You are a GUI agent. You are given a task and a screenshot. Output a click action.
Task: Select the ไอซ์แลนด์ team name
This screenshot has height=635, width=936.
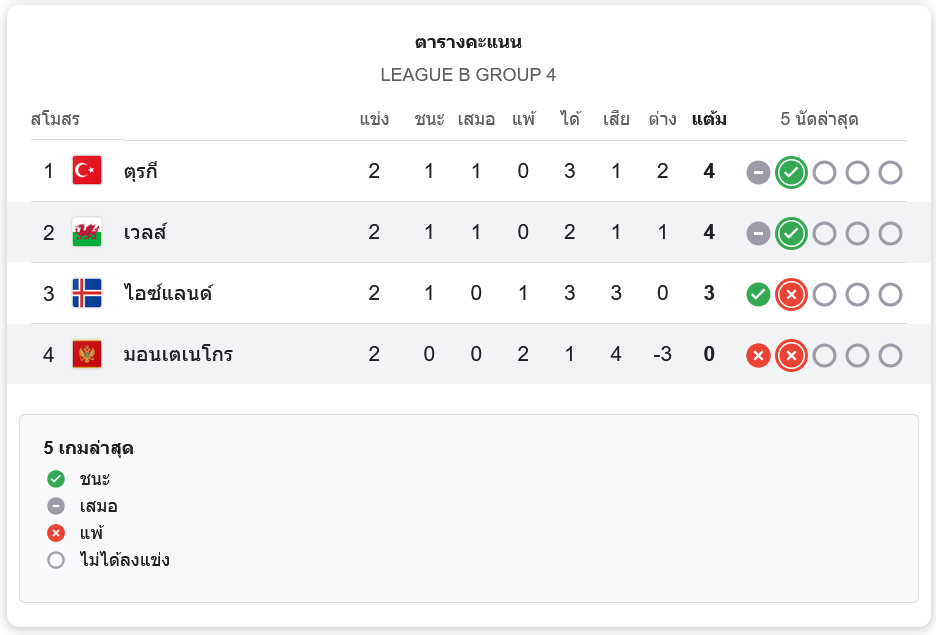pyautogui.click(x=168, y=294)
